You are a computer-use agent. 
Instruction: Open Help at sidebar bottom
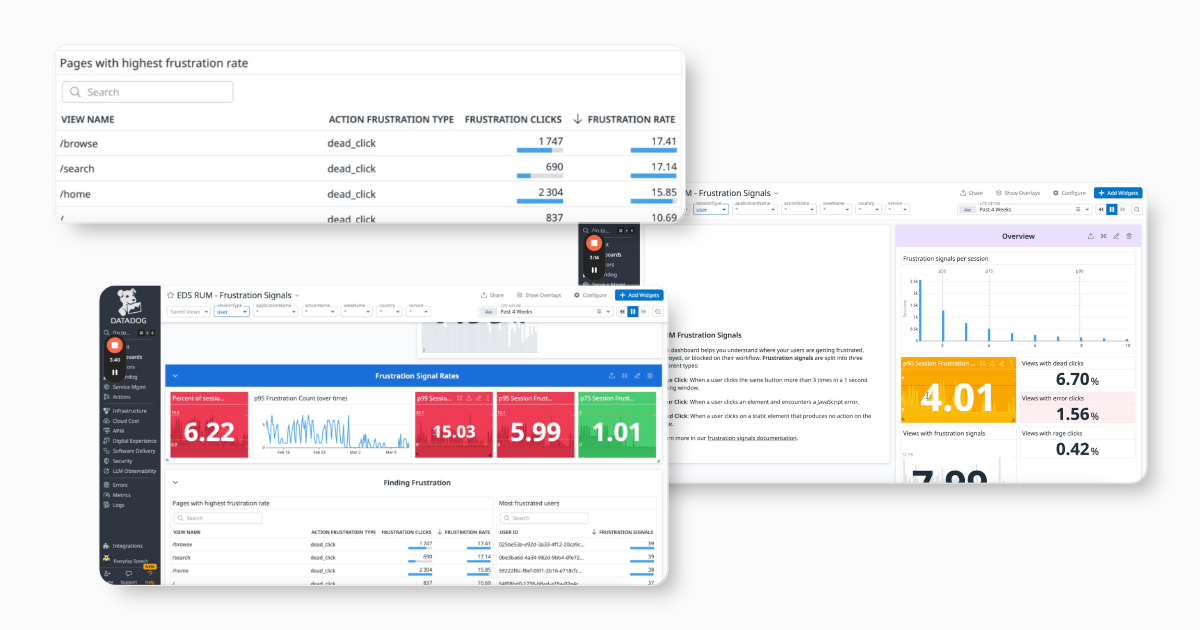(150, 576)
